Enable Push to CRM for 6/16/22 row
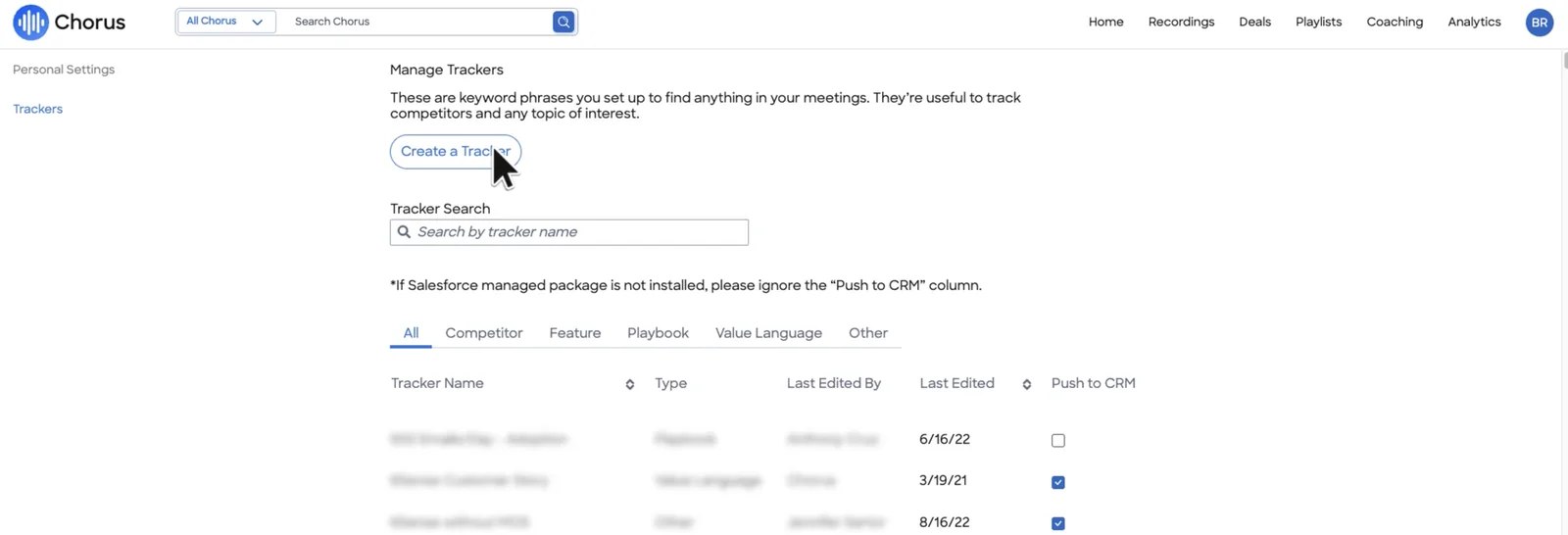Viewport: 1568px width, 535px height. (x=1058, y=441)
